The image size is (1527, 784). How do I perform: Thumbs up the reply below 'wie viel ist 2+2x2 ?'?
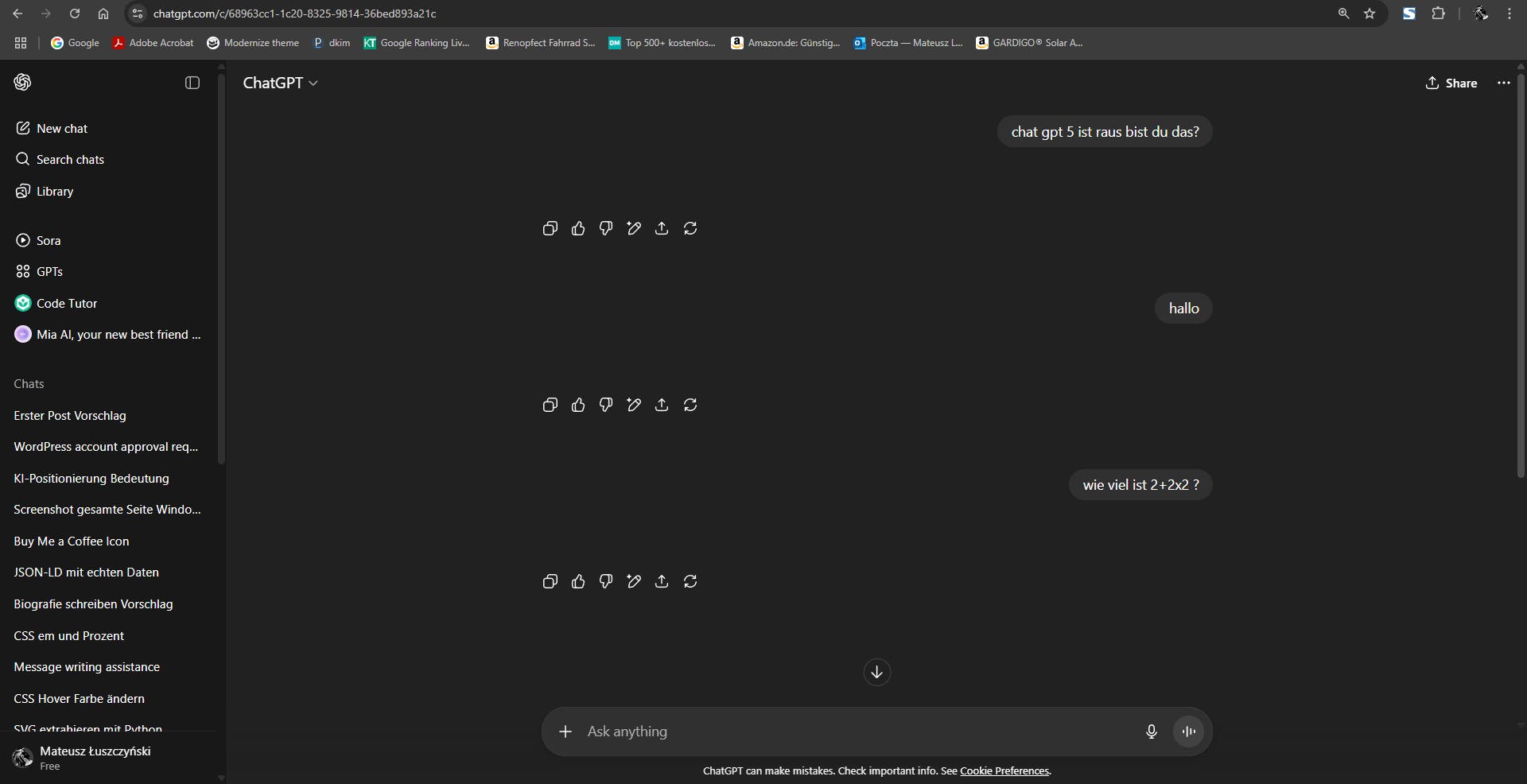(x=578, y=581)
